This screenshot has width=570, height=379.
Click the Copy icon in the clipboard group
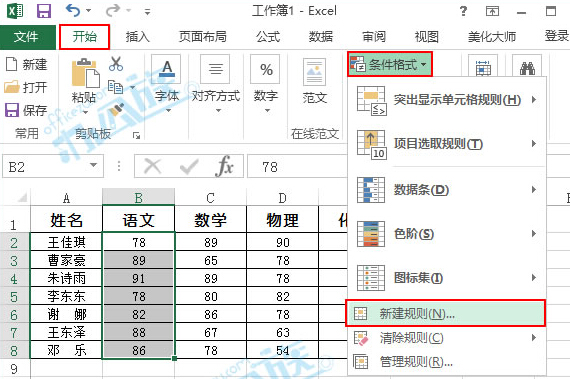click(x=116, y=87)
